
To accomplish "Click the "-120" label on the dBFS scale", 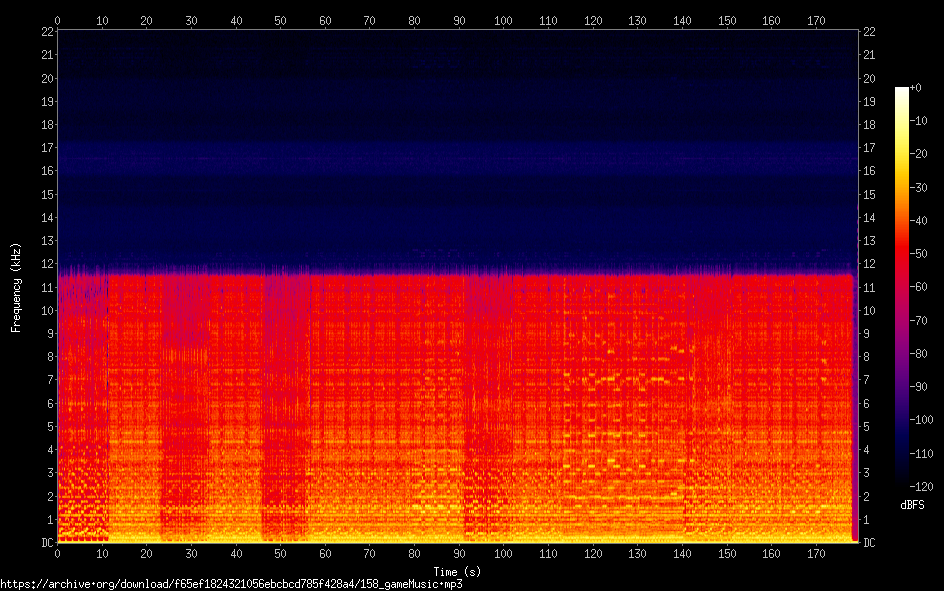I will [919, 487].
